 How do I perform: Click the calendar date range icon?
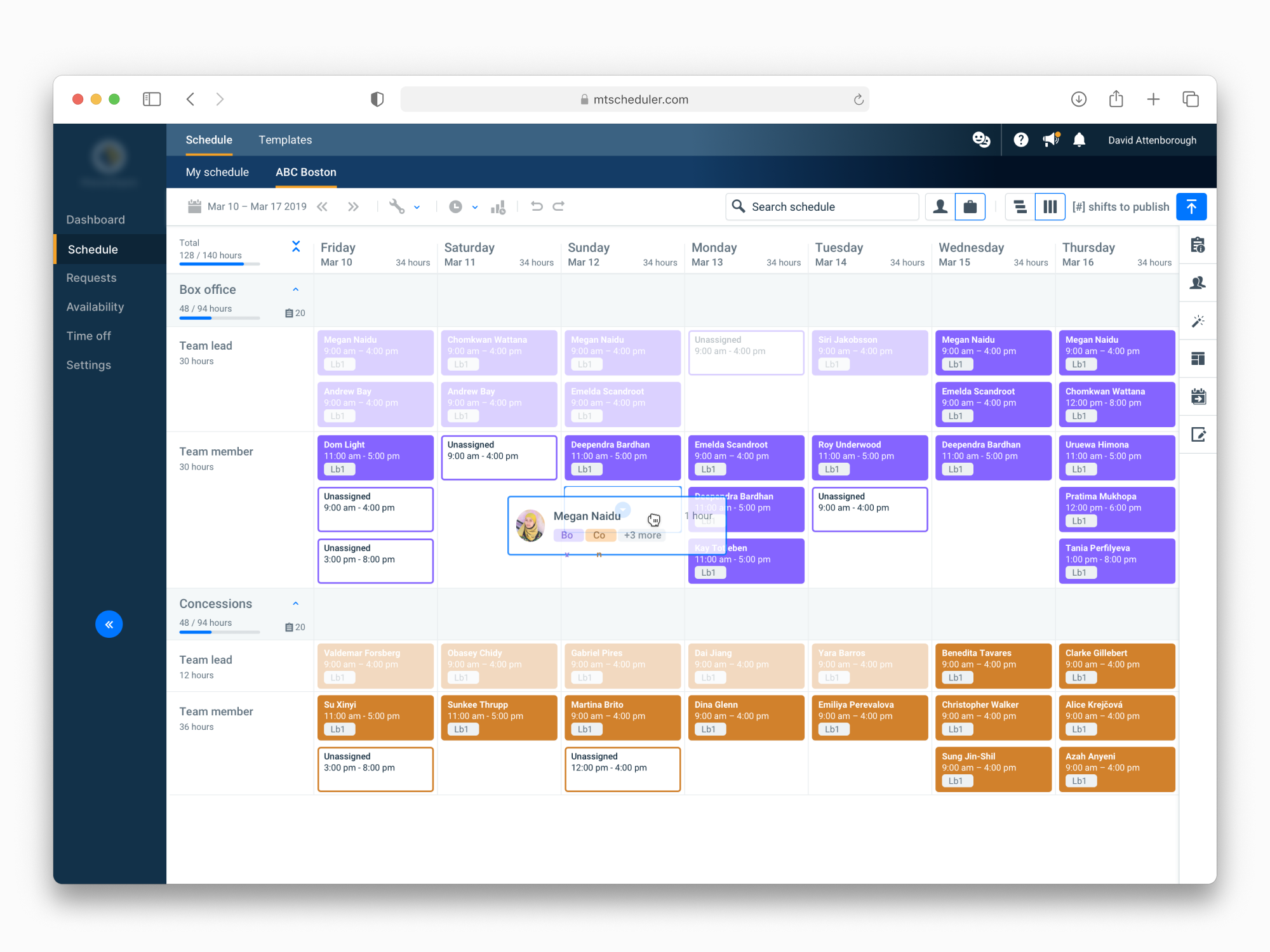194,206
